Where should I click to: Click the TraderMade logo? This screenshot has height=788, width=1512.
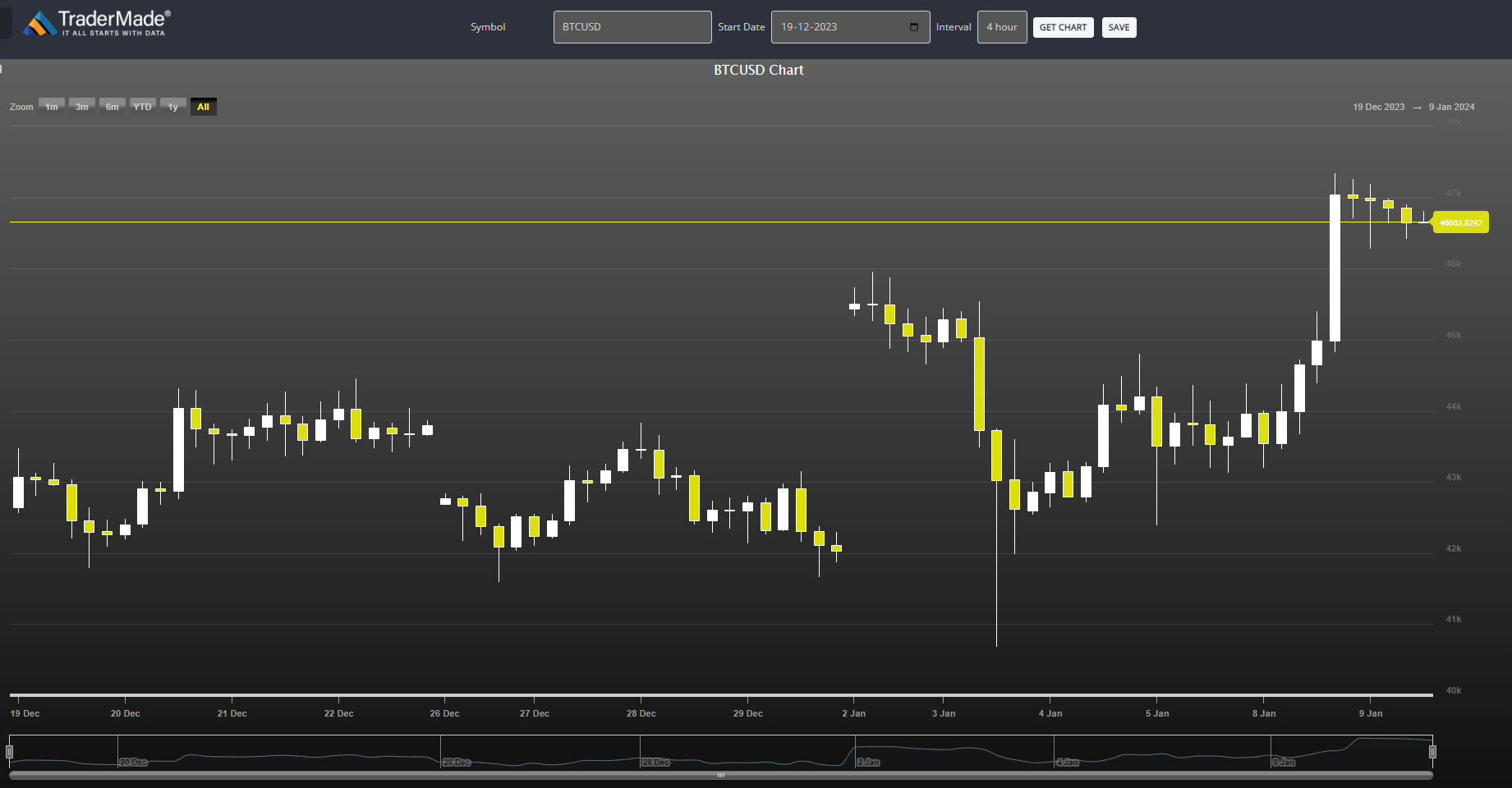click(97, 24)
